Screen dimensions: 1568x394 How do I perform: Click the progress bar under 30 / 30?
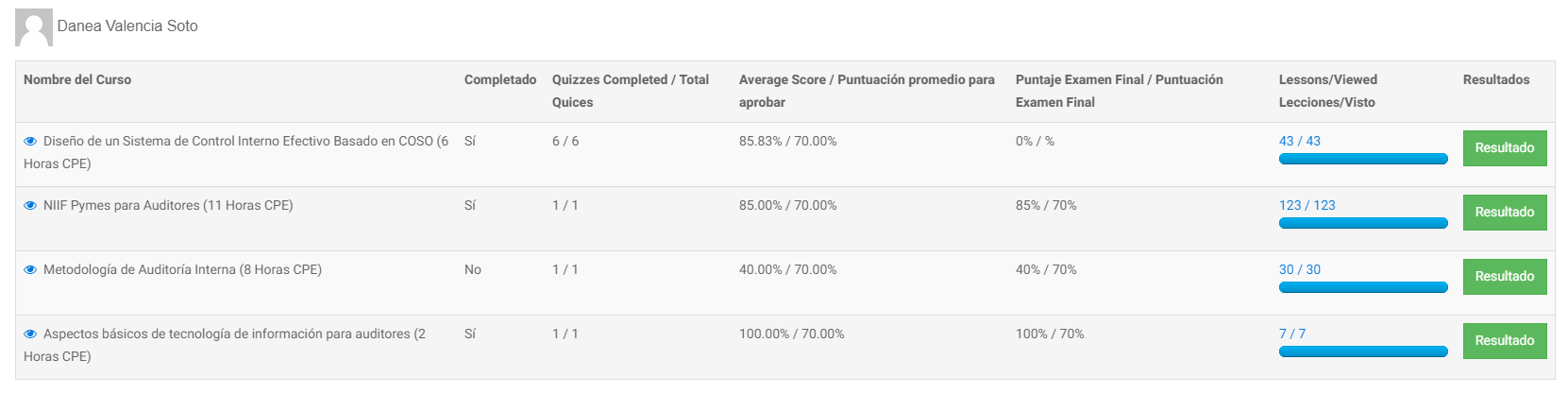(x=1362, y=288)
